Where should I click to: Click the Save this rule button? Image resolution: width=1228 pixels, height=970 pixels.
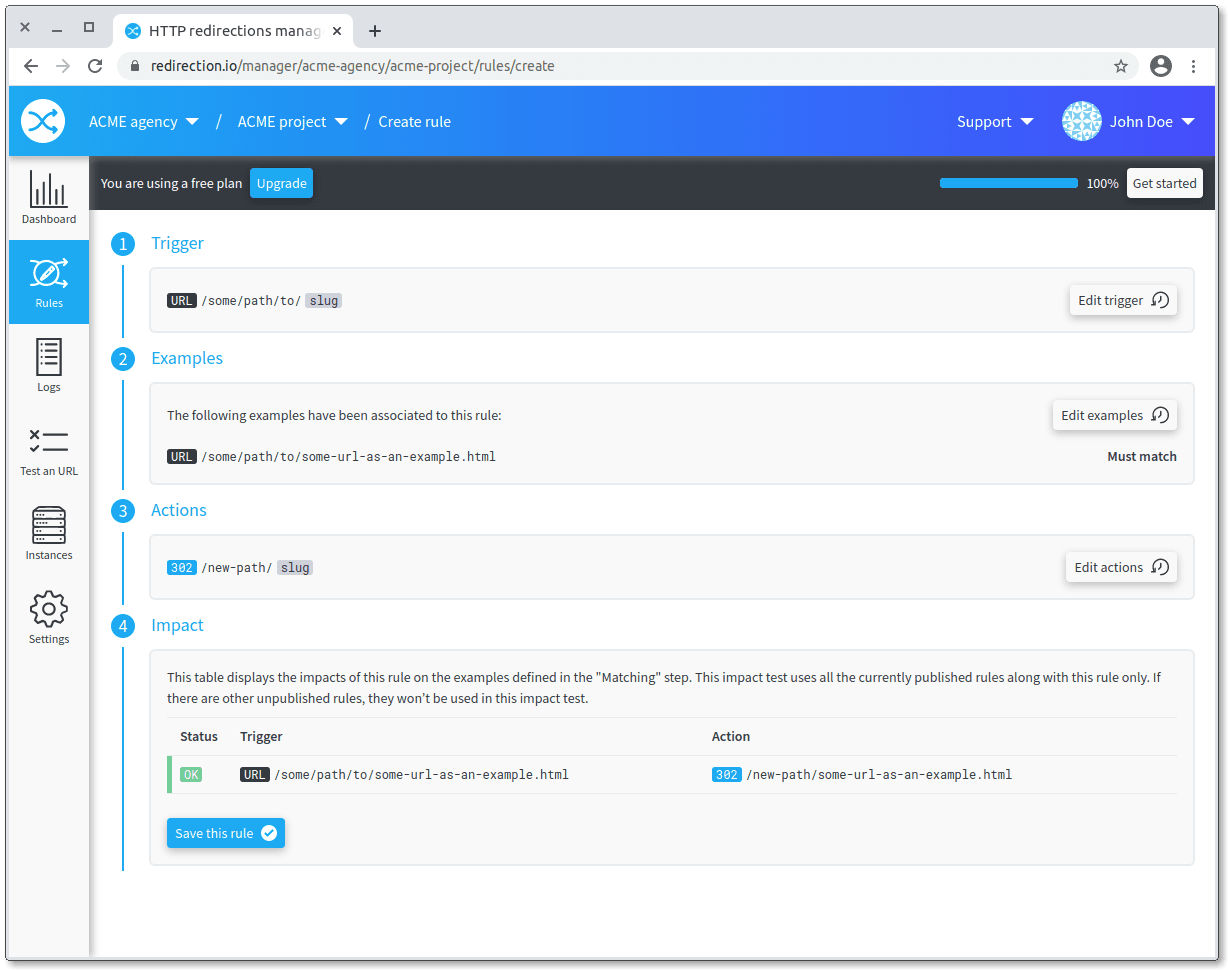(x=225, y=833)
